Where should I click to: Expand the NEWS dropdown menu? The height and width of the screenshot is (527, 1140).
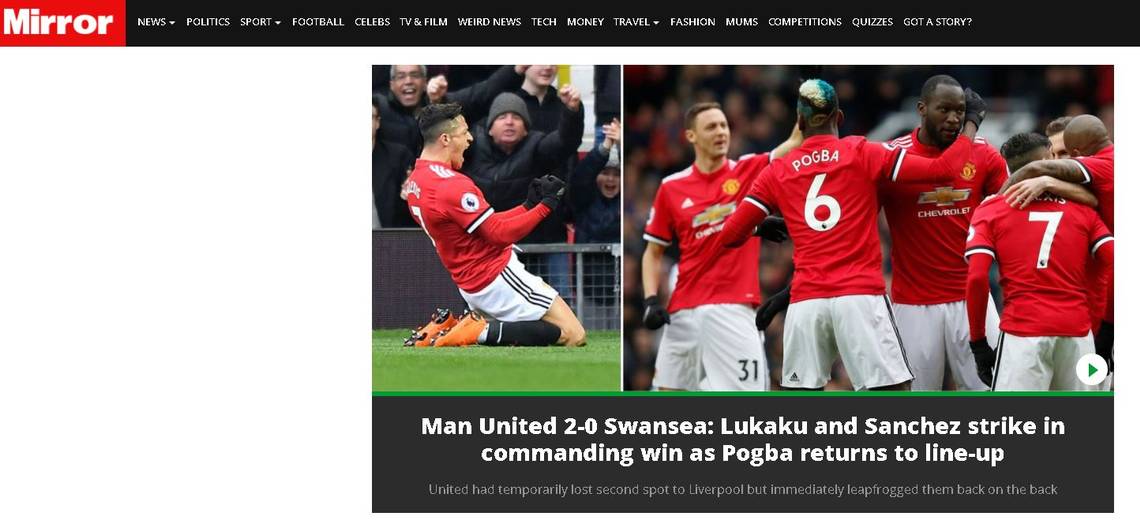click(x=156, y=22)
